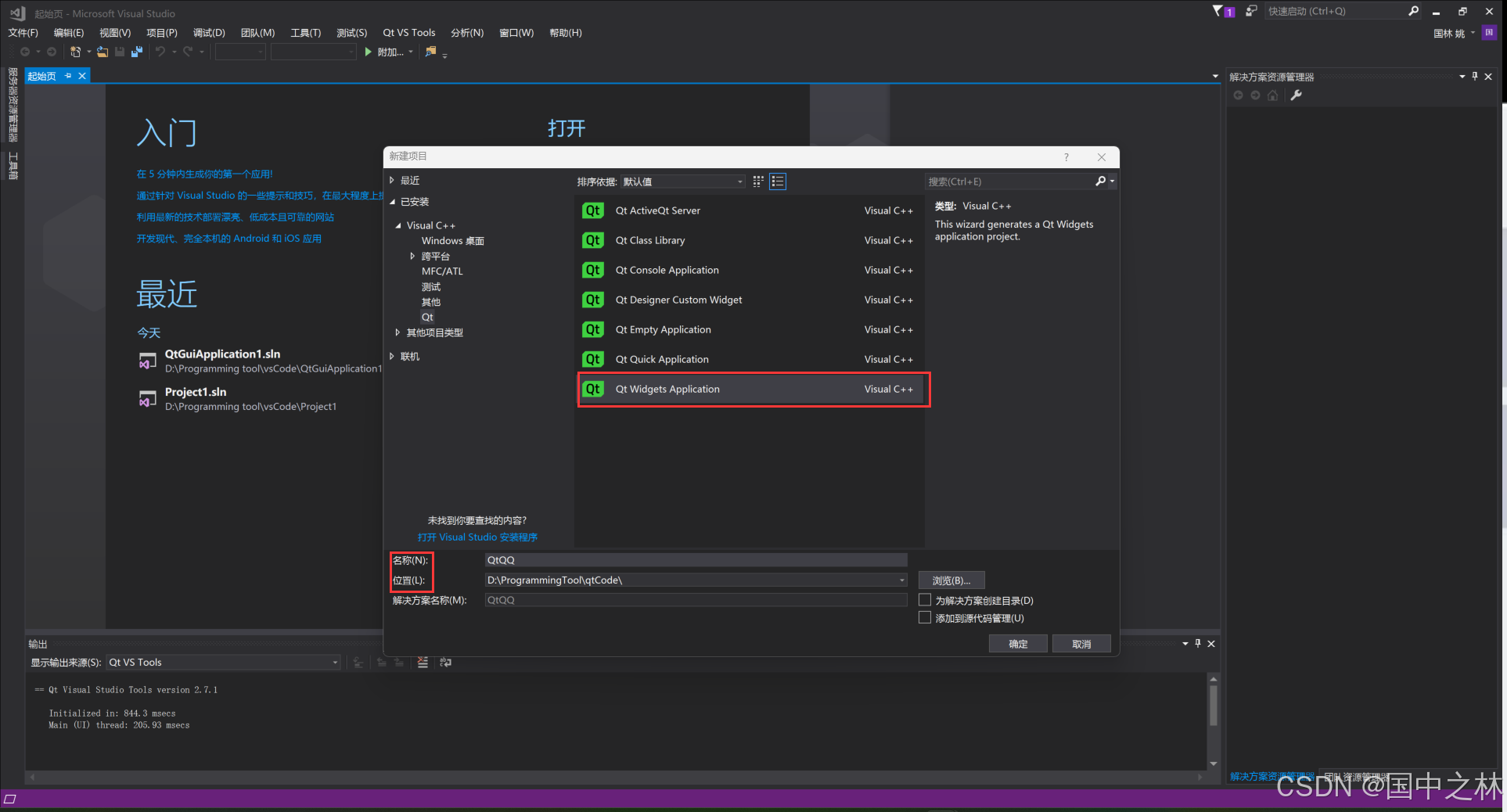Click the Save All toolbar icon
Viewport: 1507px width, 812px height.
click(137, 52)
